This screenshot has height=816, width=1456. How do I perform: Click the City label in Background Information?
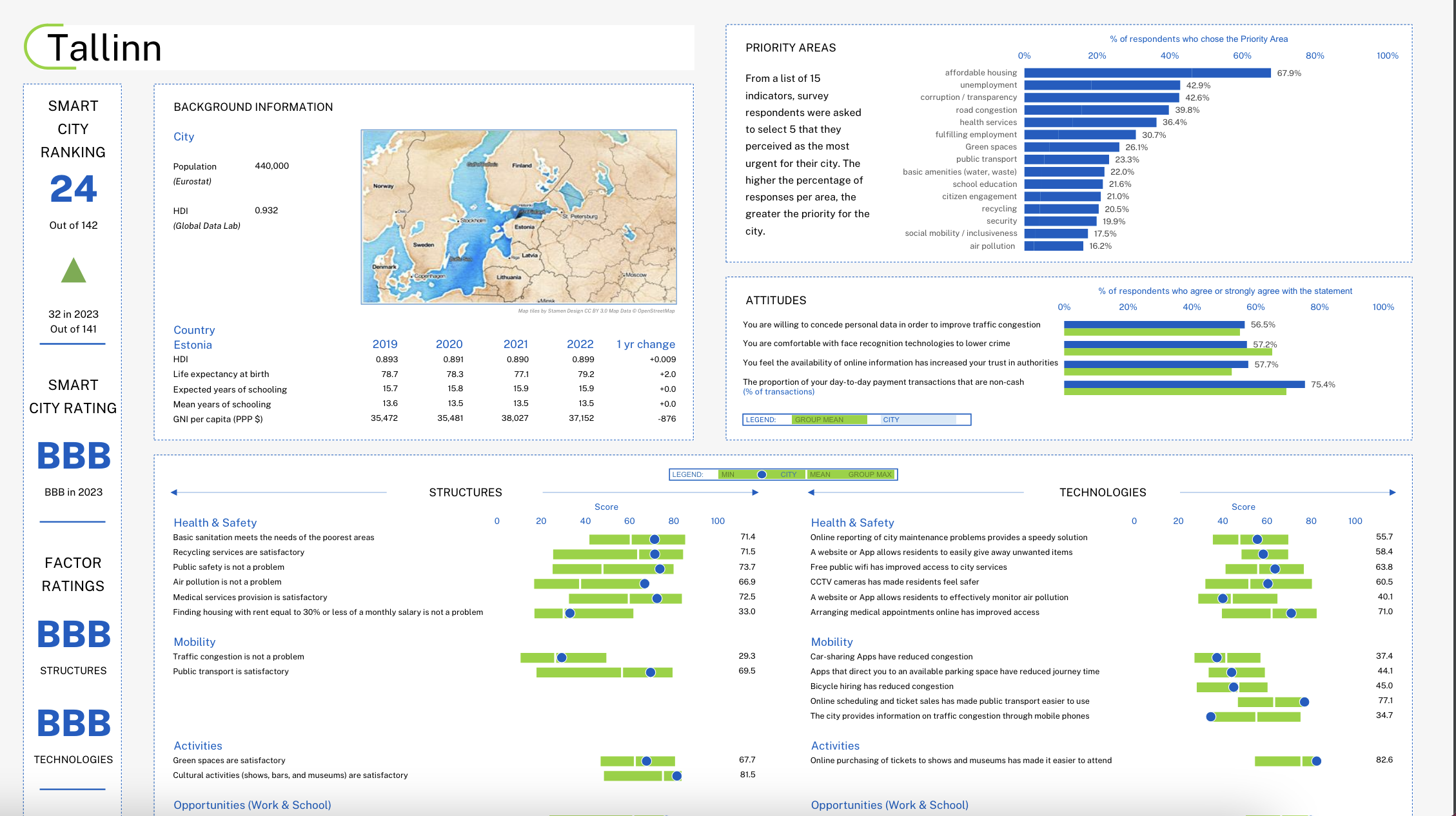coord(184,137)
